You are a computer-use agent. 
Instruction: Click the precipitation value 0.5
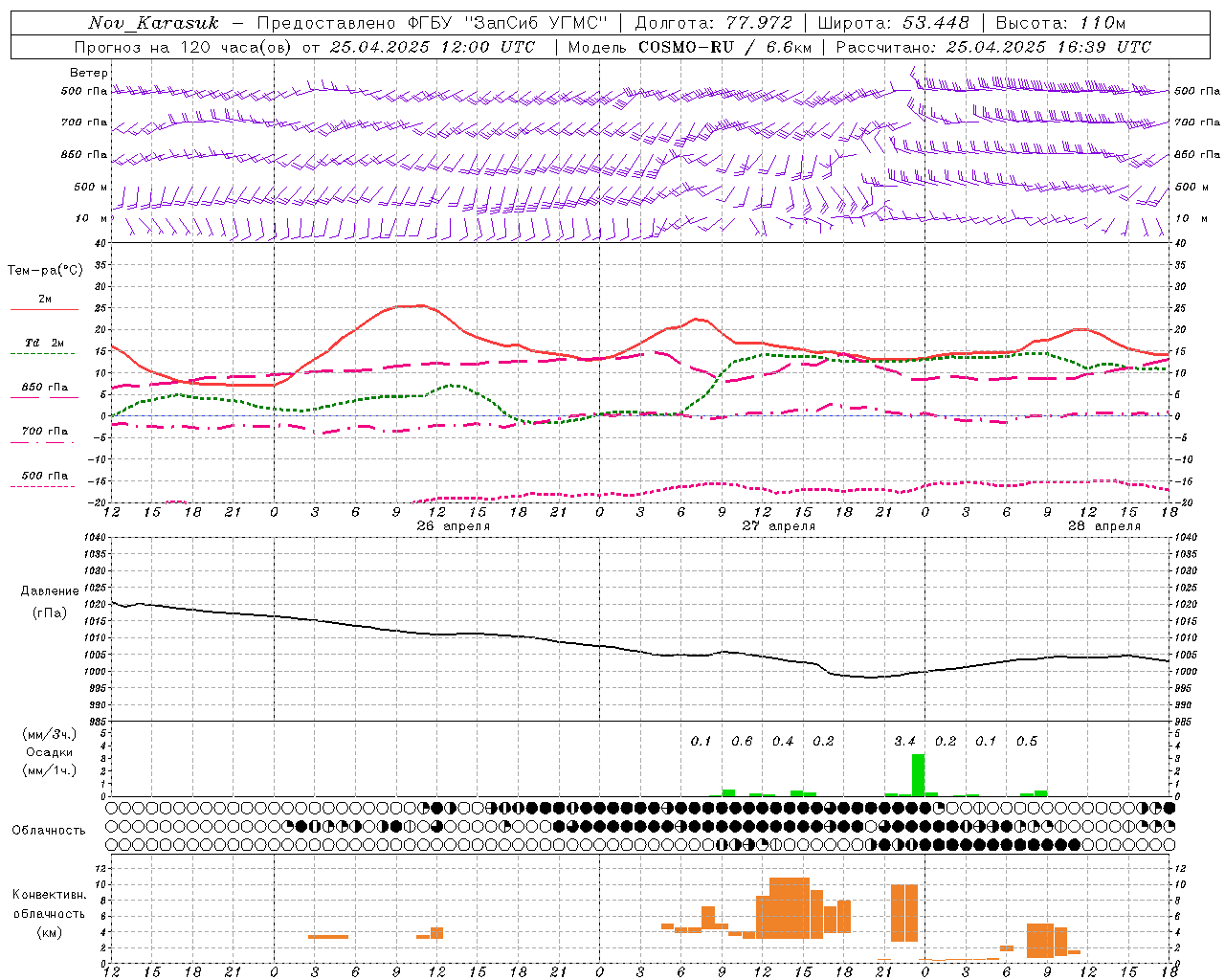pos(1027,741)
